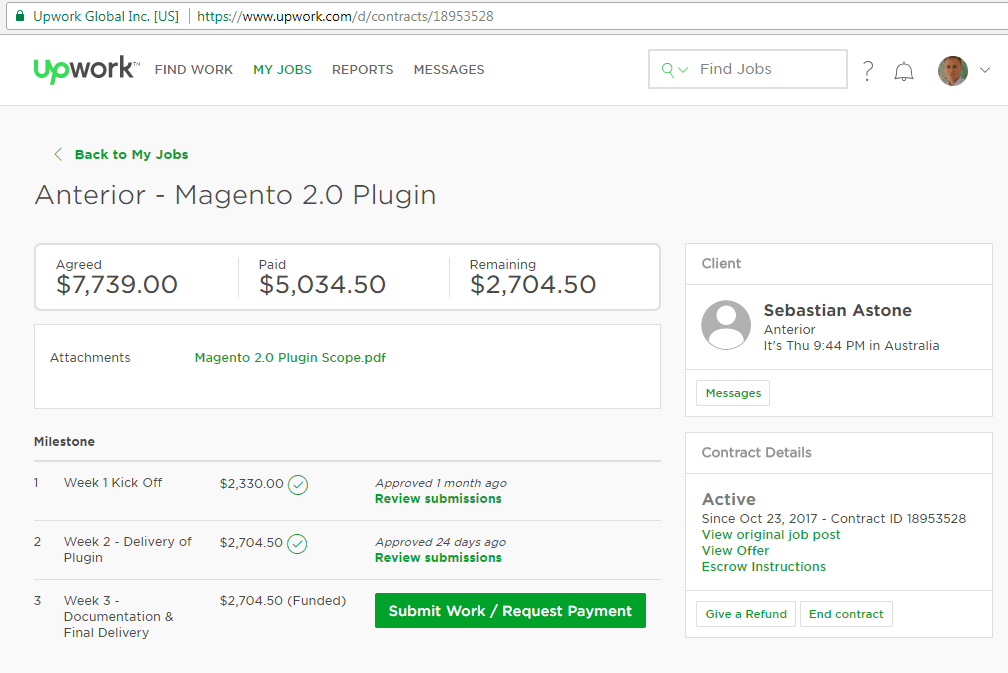Viewport: 1008px width, 673px height.
Task: Open the search type dropdown
Action: (x=675, y=70)
